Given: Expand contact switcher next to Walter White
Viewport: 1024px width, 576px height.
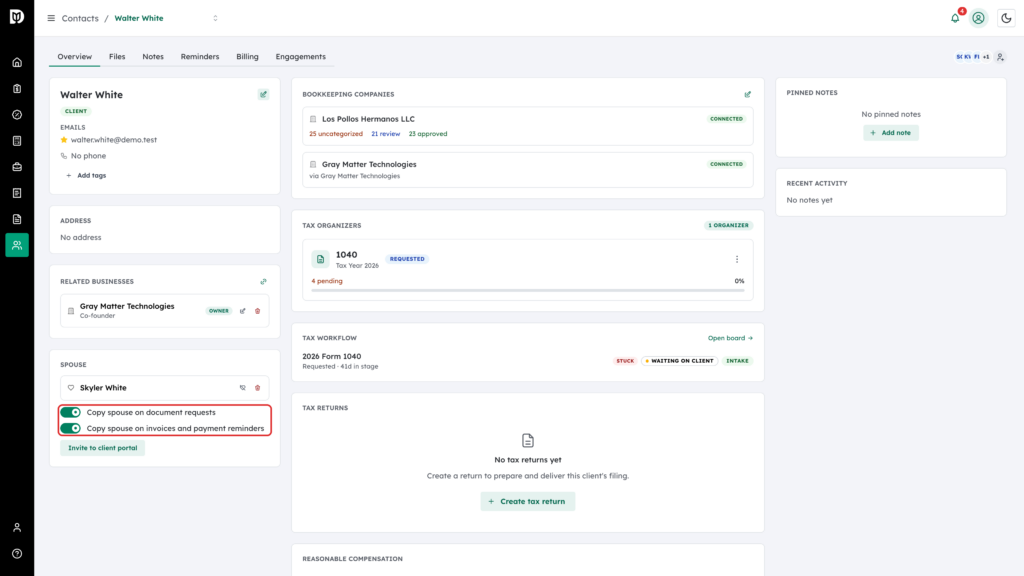Looking at the screenshot, I should (216, 18).
